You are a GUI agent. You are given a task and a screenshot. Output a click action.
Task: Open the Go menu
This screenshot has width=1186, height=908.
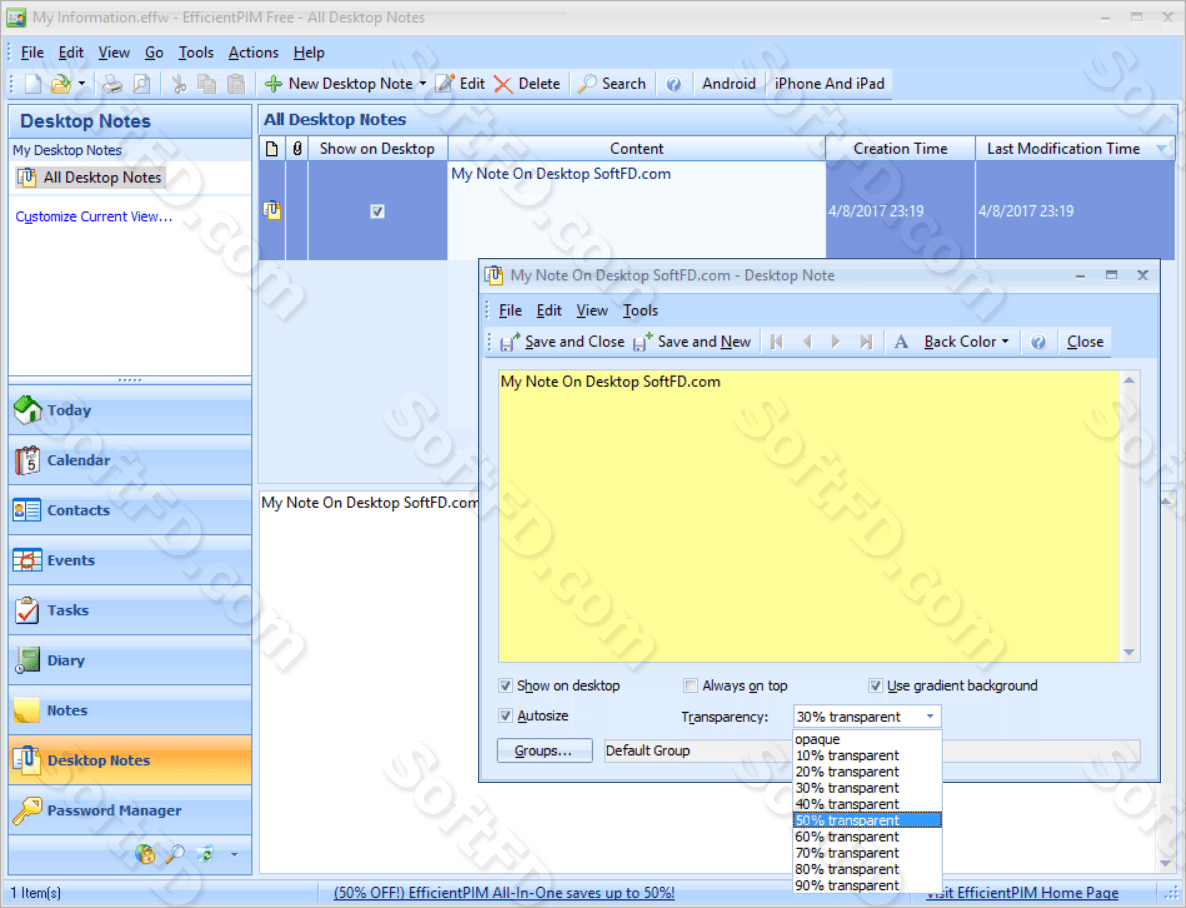pos(154,53)
